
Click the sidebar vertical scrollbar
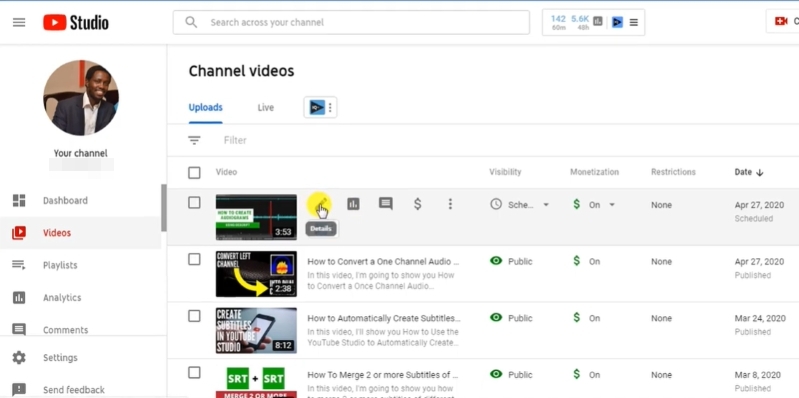point(164,207)
